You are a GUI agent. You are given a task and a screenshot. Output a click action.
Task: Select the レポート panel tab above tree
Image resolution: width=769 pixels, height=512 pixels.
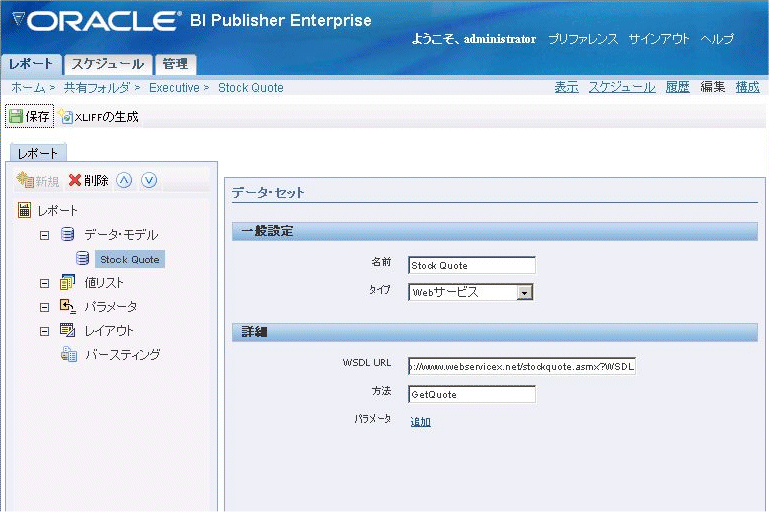click(38, 154)
